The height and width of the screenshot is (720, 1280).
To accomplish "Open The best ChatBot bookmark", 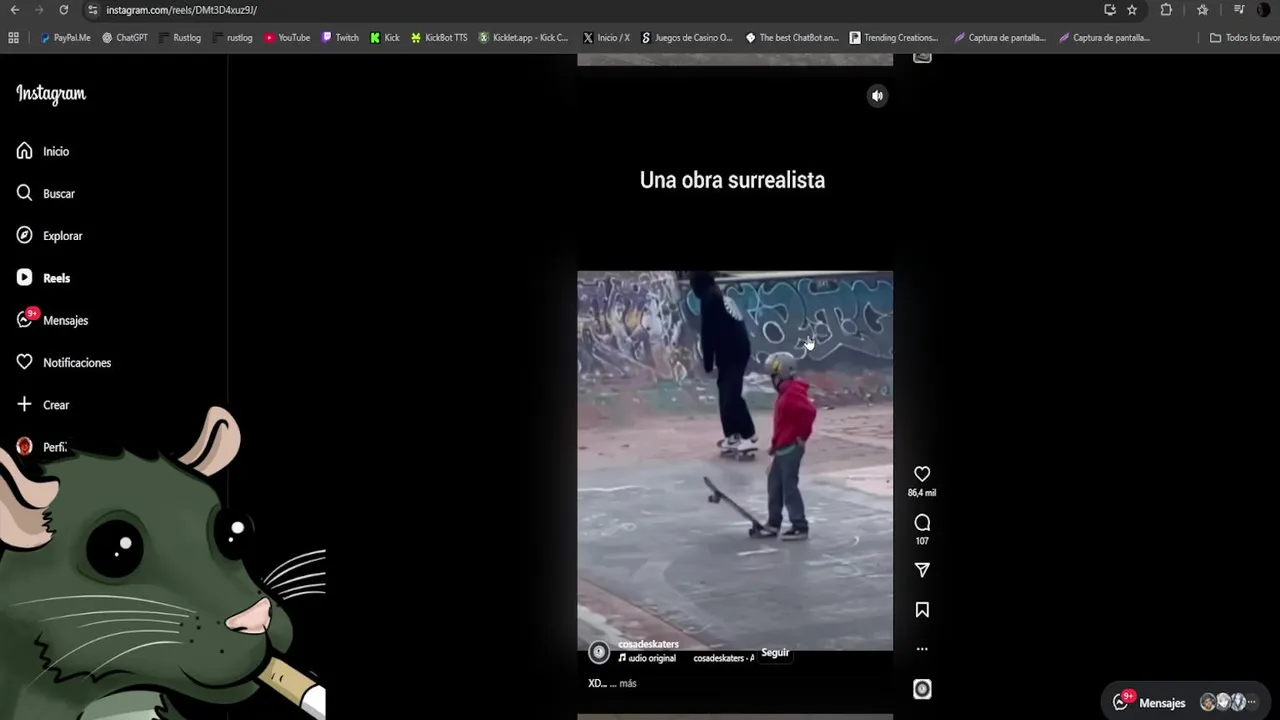I will (792, 38).
